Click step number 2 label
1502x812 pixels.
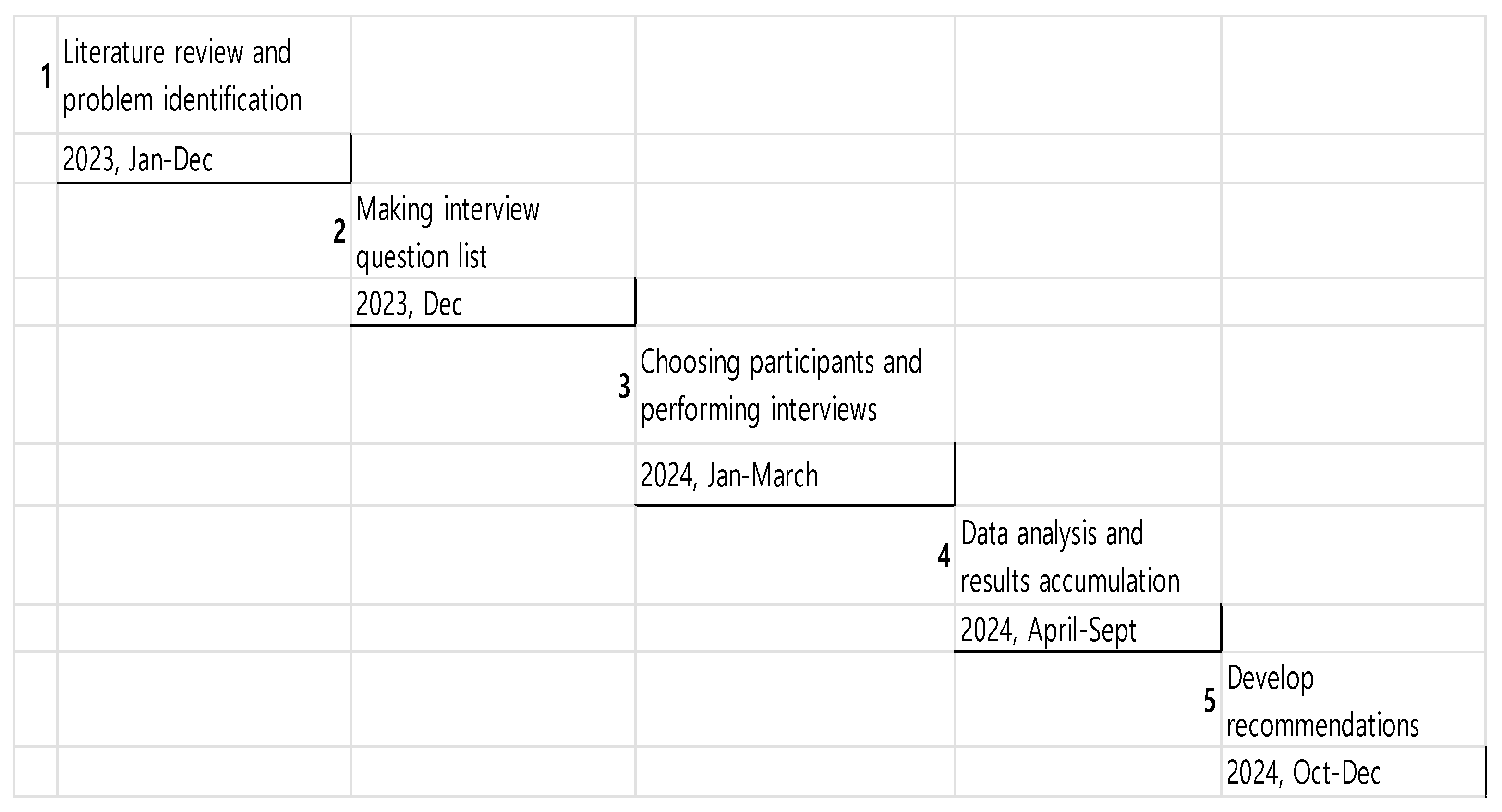click(339, 231)
